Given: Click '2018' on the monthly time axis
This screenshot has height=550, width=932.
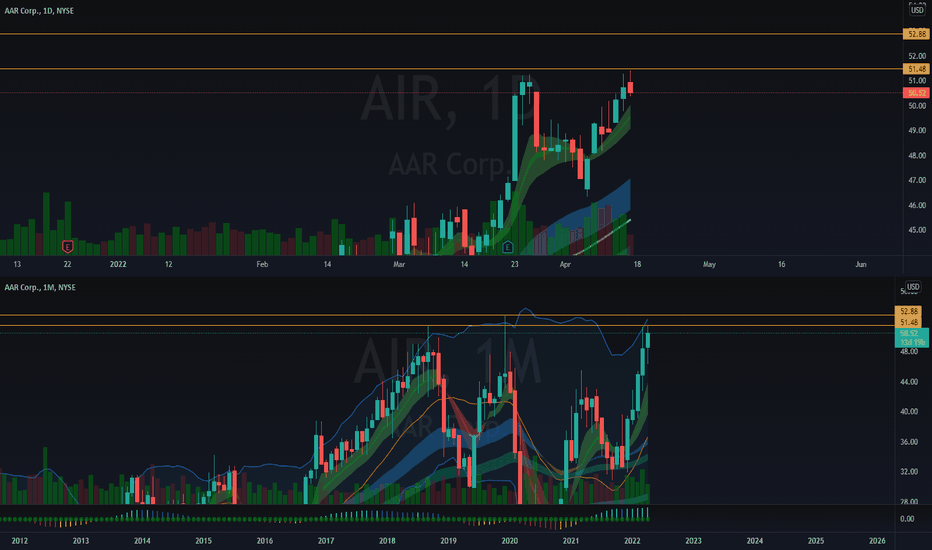Looking at the screenshot, I should pos(387,540).
